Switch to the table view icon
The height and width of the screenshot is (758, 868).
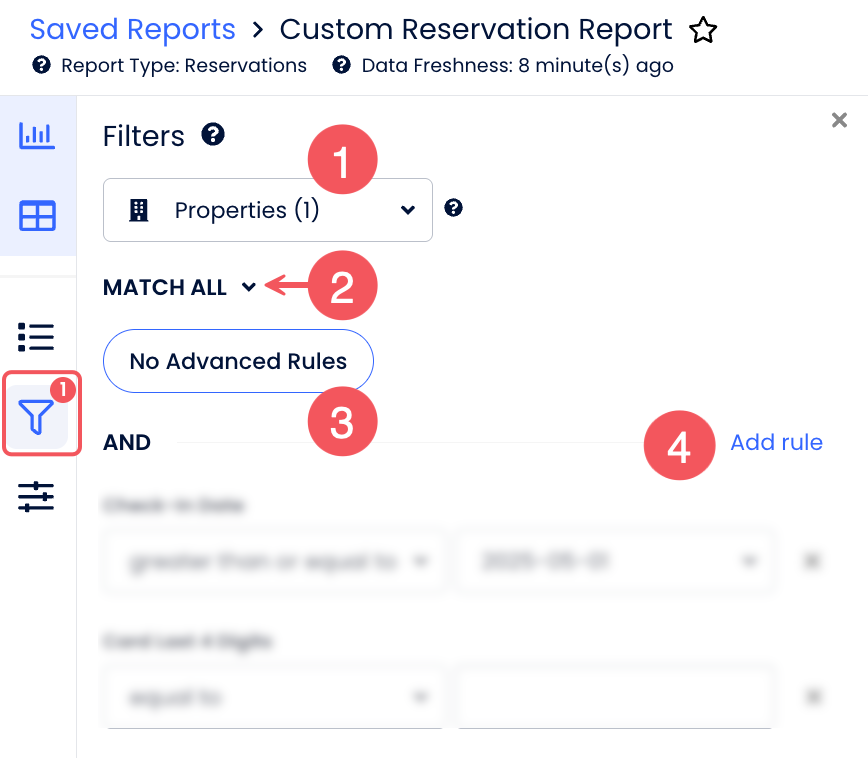click(37, 216)
